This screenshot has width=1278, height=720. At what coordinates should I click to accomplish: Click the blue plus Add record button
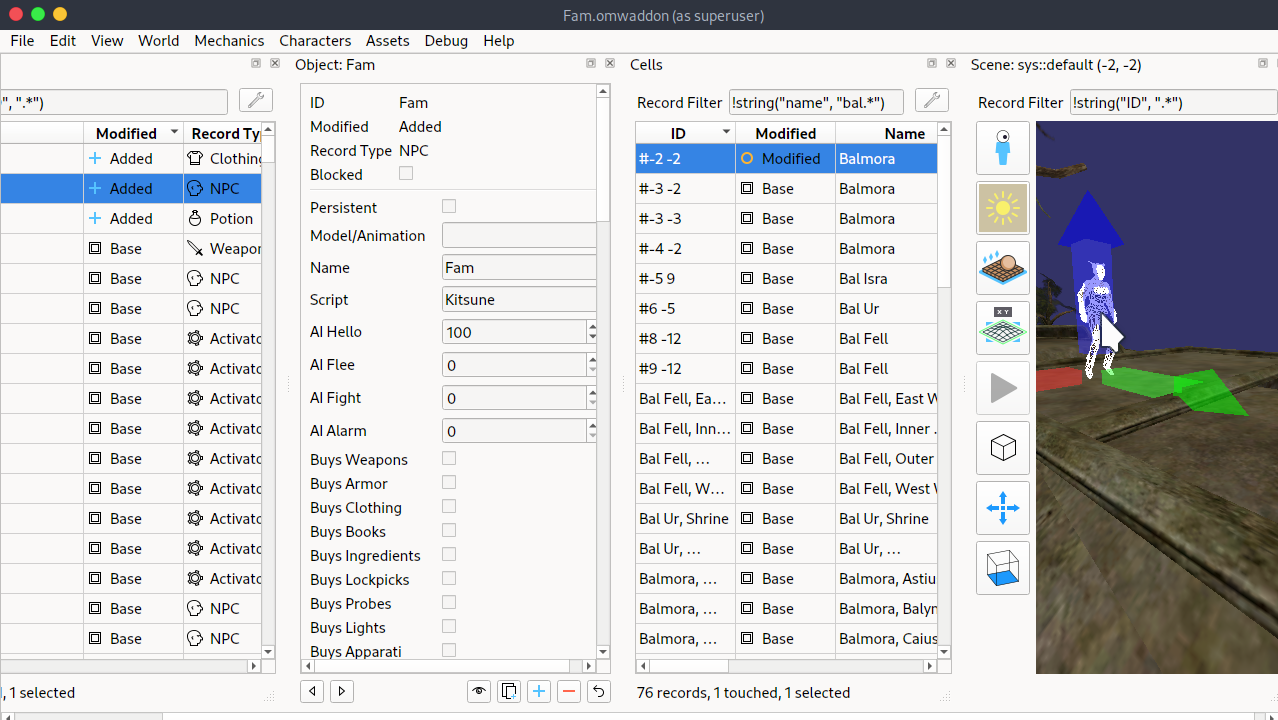539,691
